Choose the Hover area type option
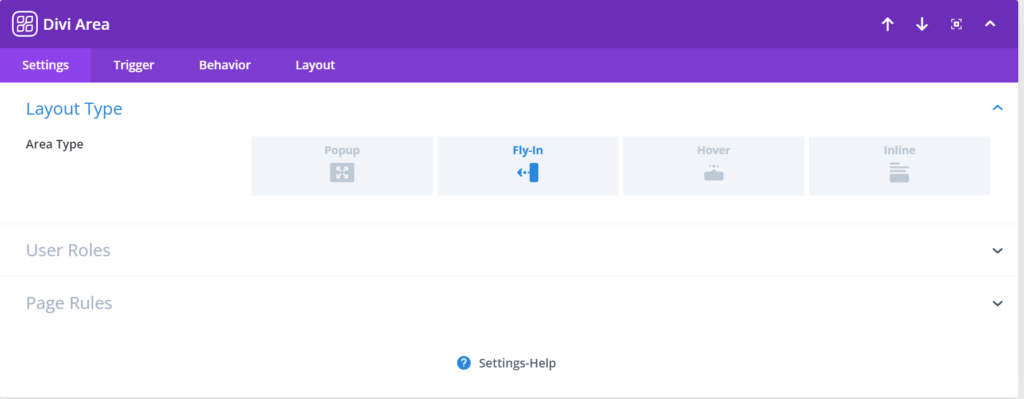The width and height of the screenshot is (1024, 399). [x=713, y=166]
